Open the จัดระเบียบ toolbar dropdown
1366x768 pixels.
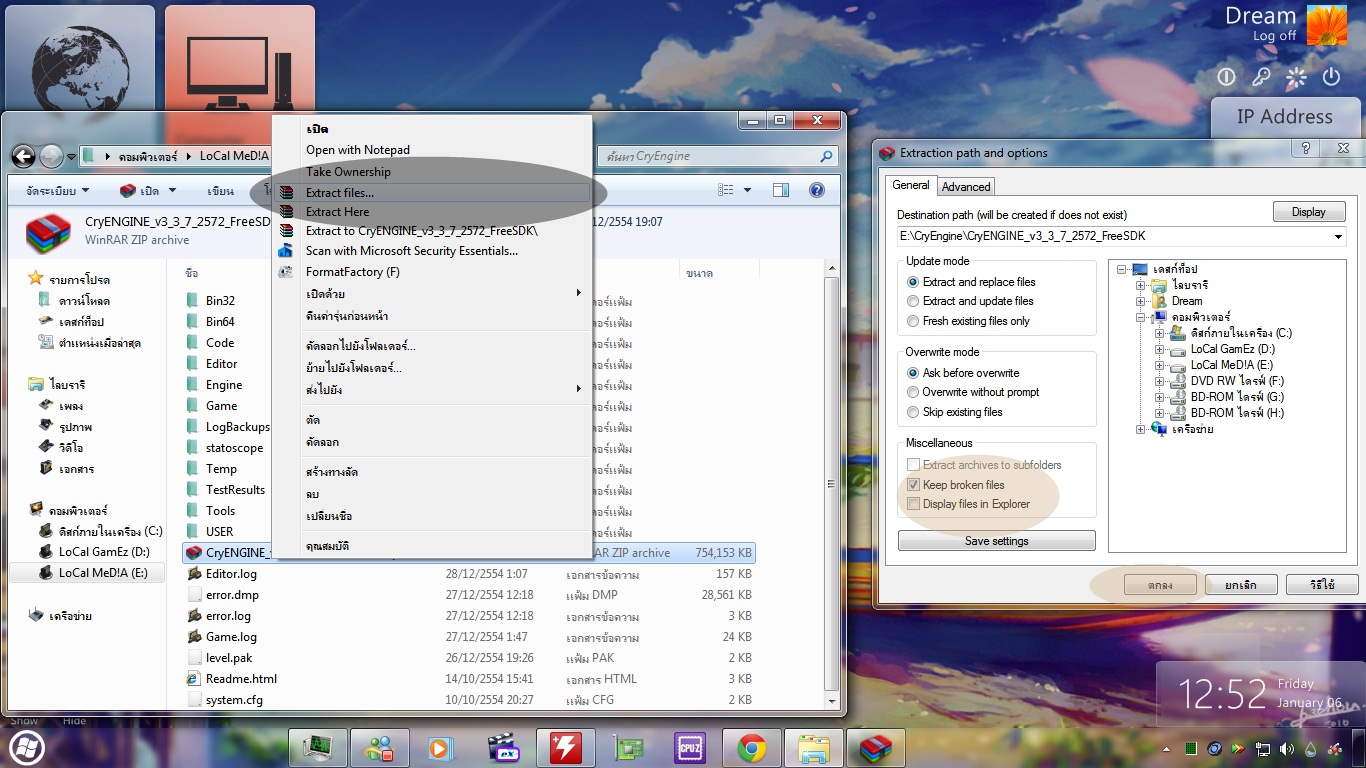pyautogui.click(x=57, y=190)
